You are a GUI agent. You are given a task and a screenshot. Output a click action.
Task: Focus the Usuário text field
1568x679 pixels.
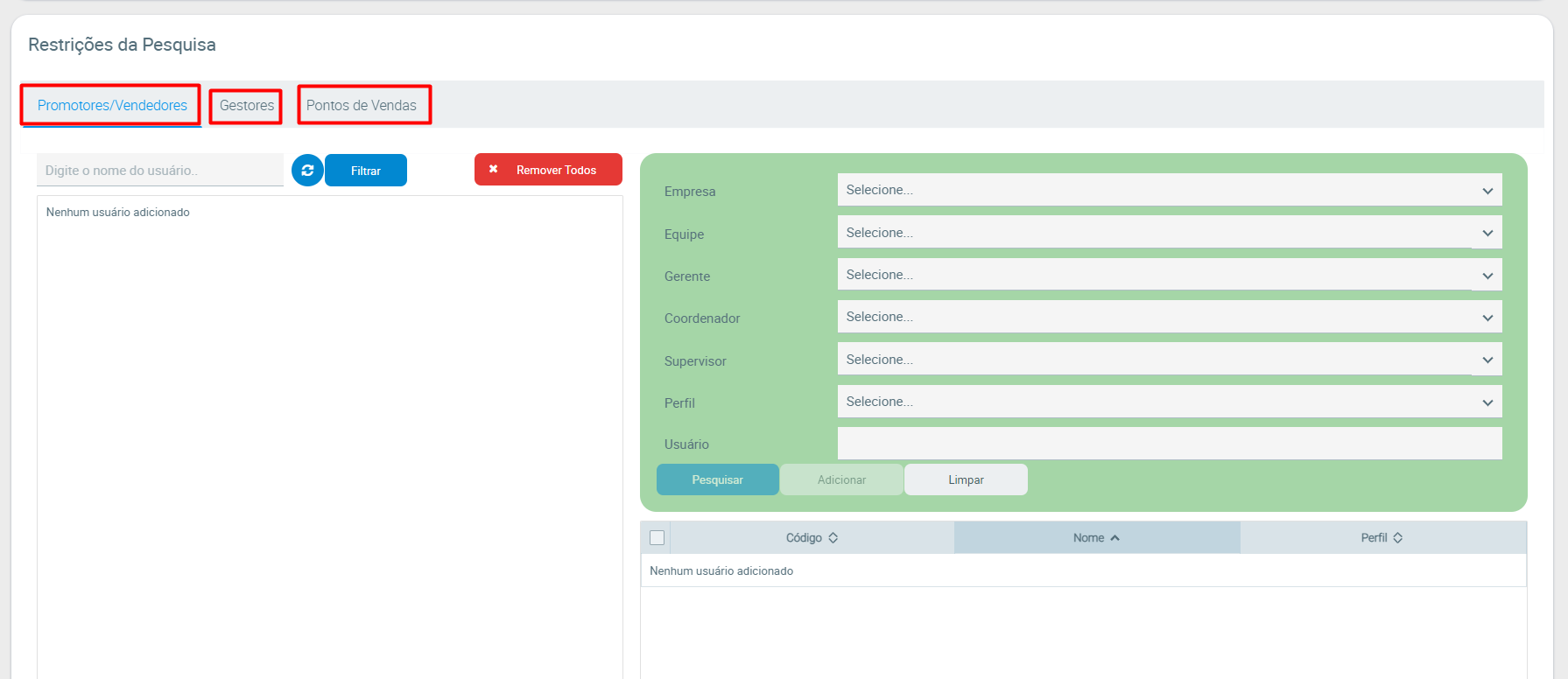[1169, 444]
